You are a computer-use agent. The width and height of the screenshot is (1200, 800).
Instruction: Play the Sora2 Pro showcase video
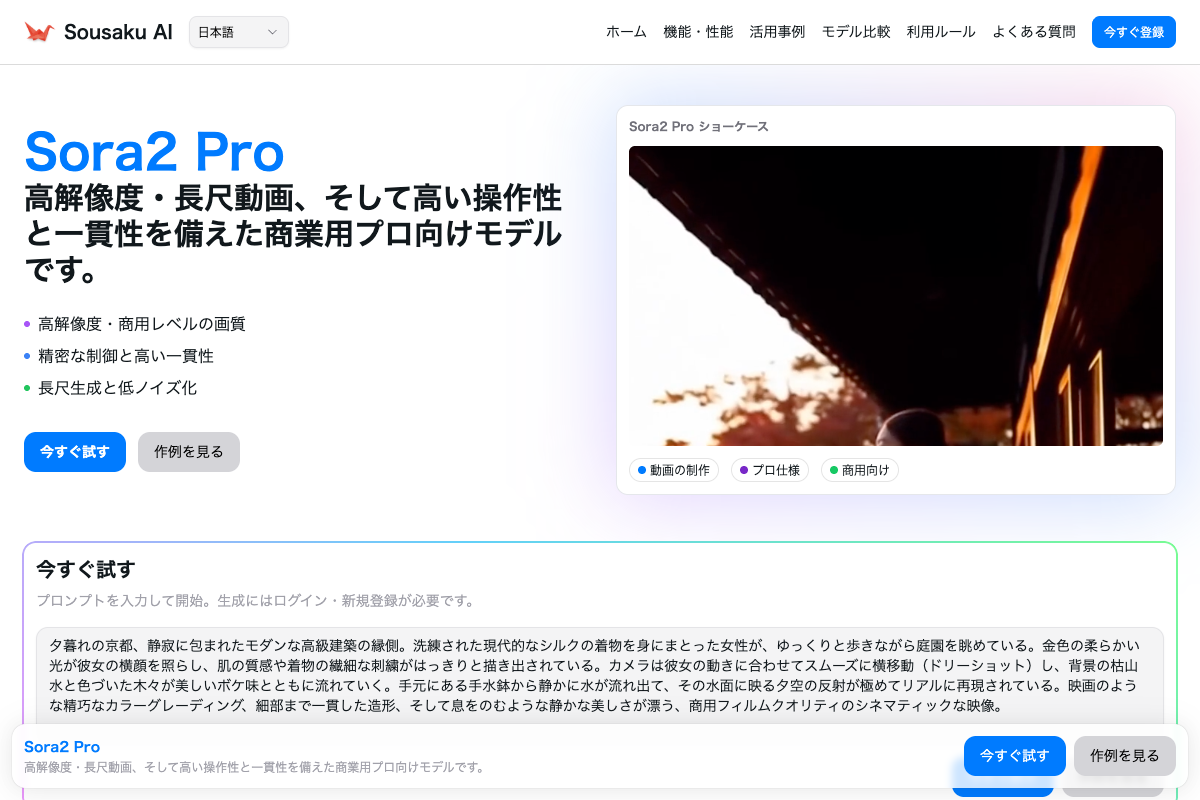pyautogui.click(x=895, y=296)
